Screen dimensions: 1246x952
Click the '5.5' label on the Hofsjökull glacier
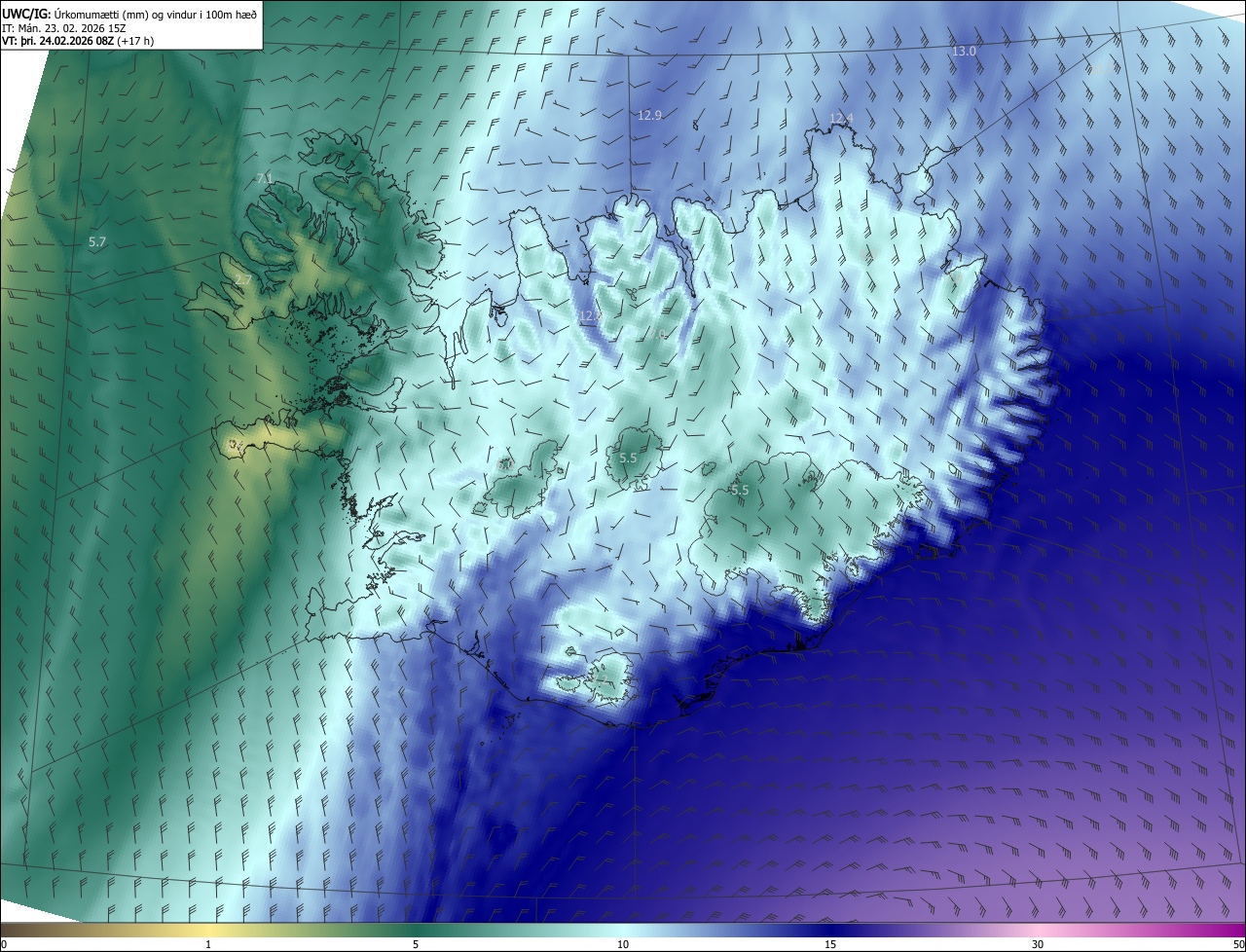(x=628, y=458)
